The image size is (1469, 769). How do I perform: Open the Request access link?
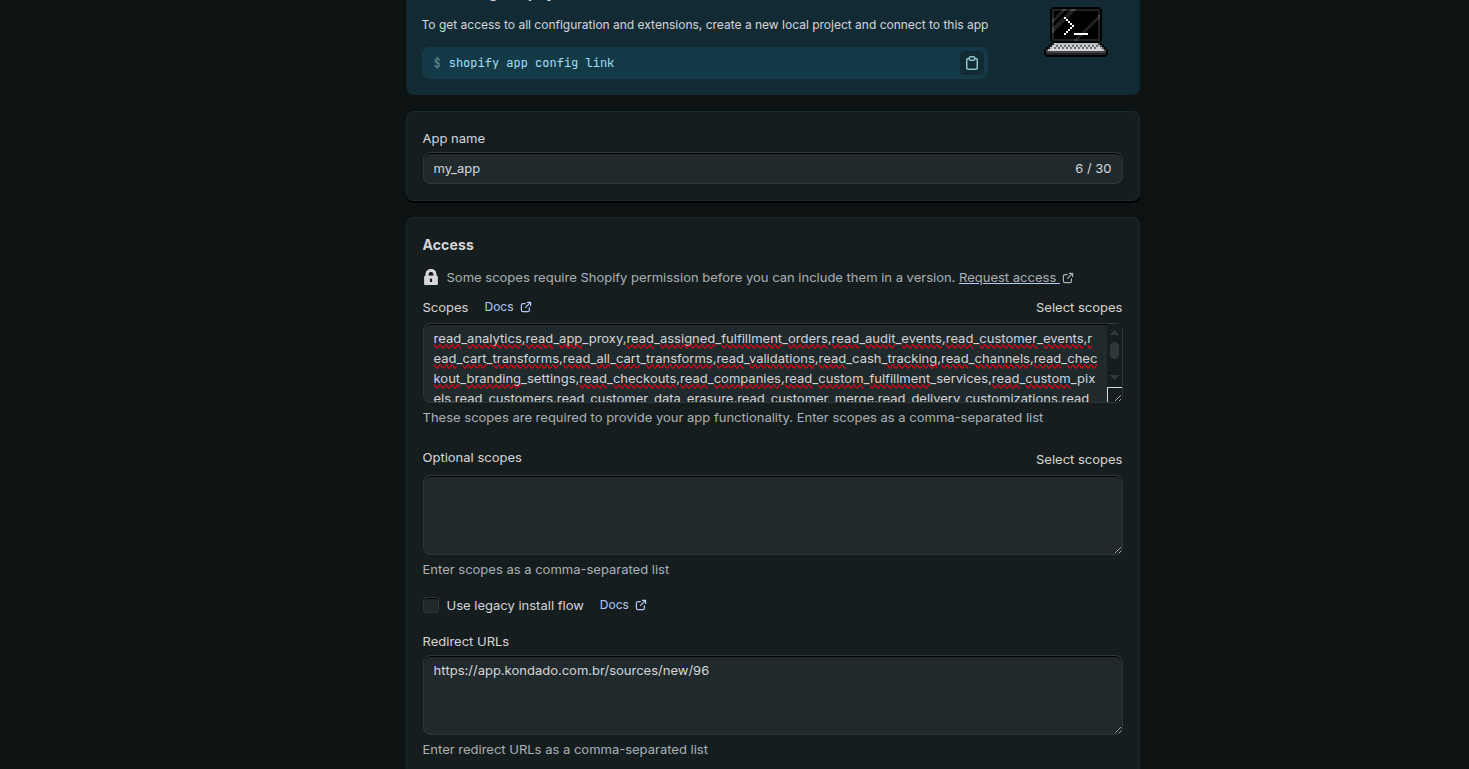point(1007,278)
